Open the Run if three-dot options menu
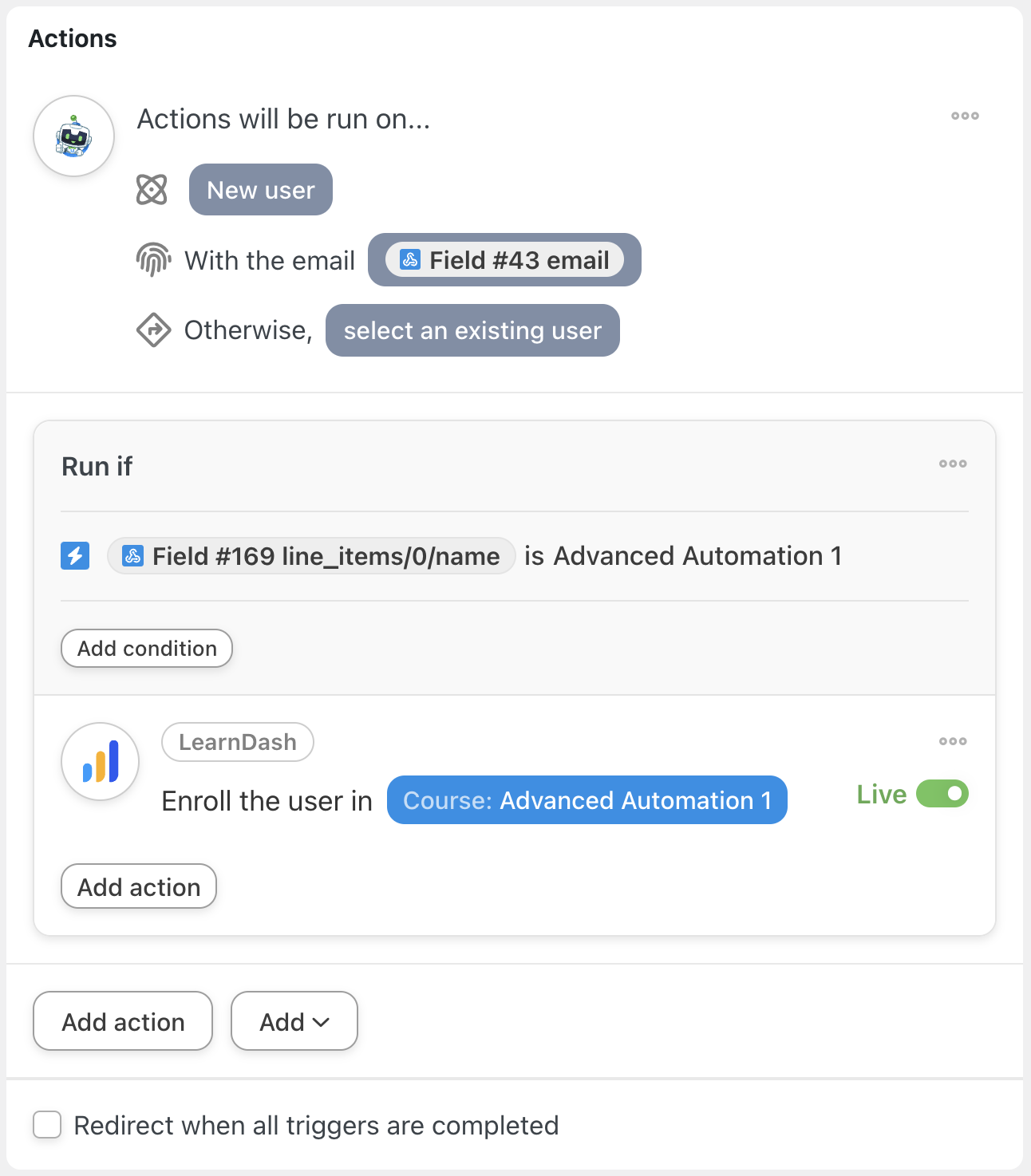The image size is (1031, 1176). point(953,464)
